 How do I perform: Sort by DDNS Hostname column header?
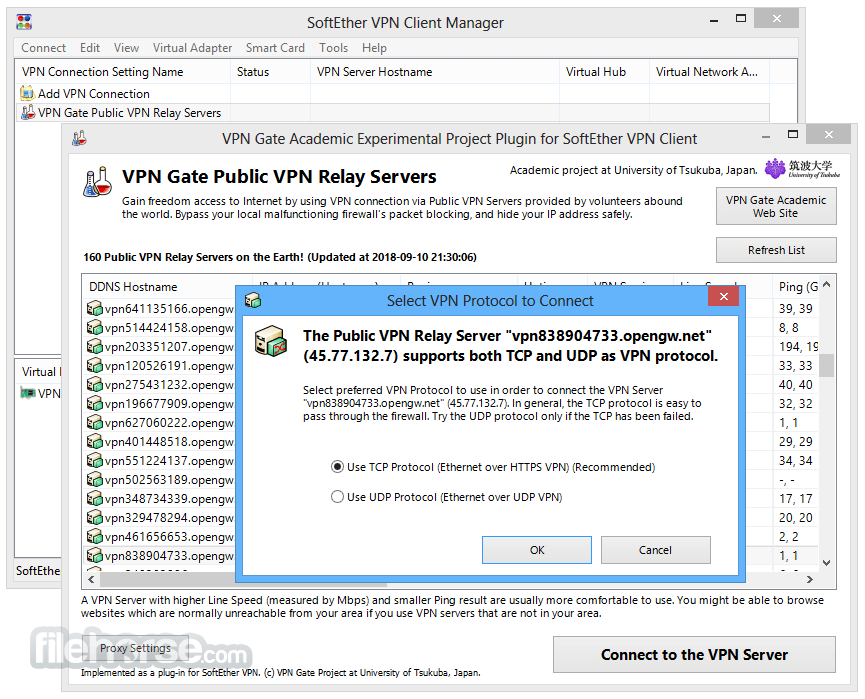(x=167, y=287)
